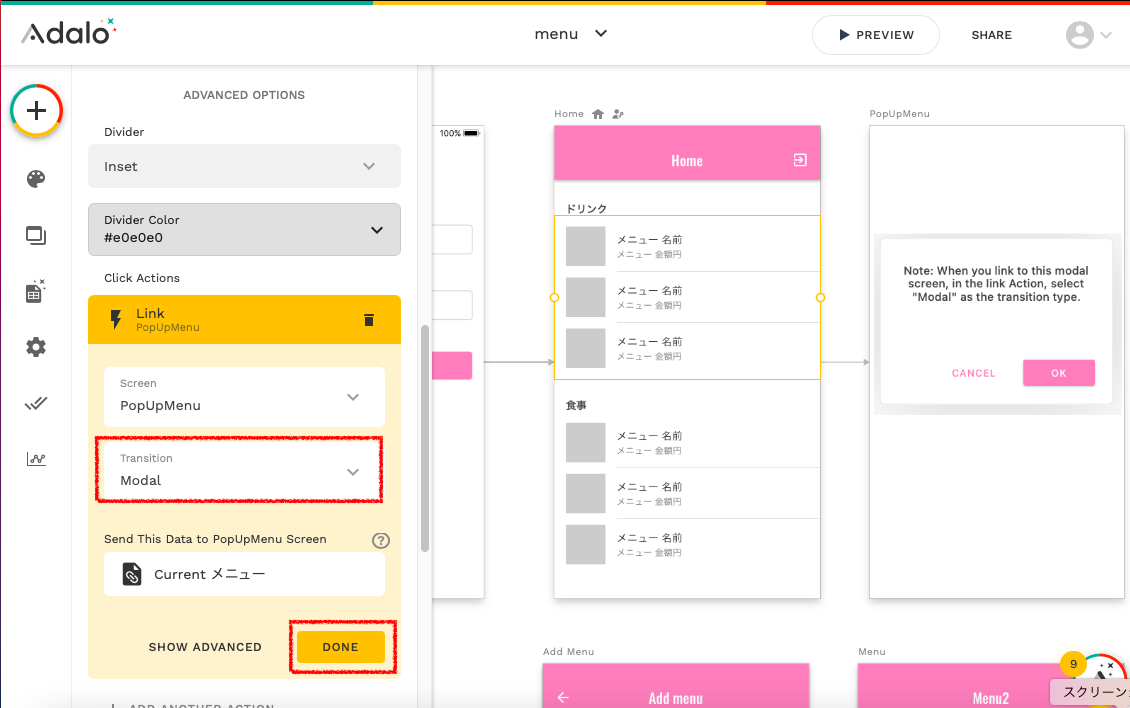Click the Home screen house icon
Viewport: 1130px width, 708px height.
597,114
